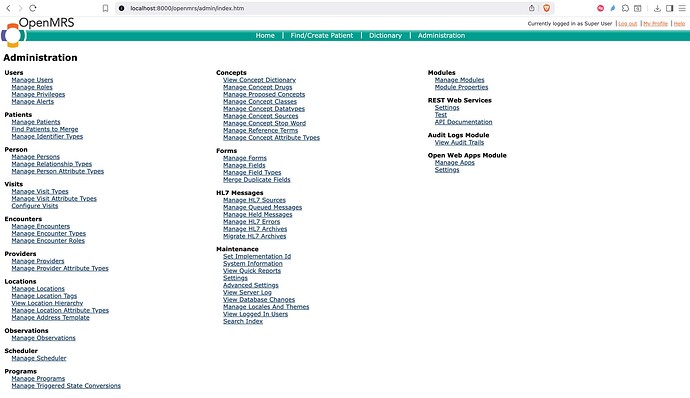Image resolution: width=690 pixels, height=398 pixels.
Task: Open Manage Apps under Open Web Apps Module
Action: (x=455, y=163)
